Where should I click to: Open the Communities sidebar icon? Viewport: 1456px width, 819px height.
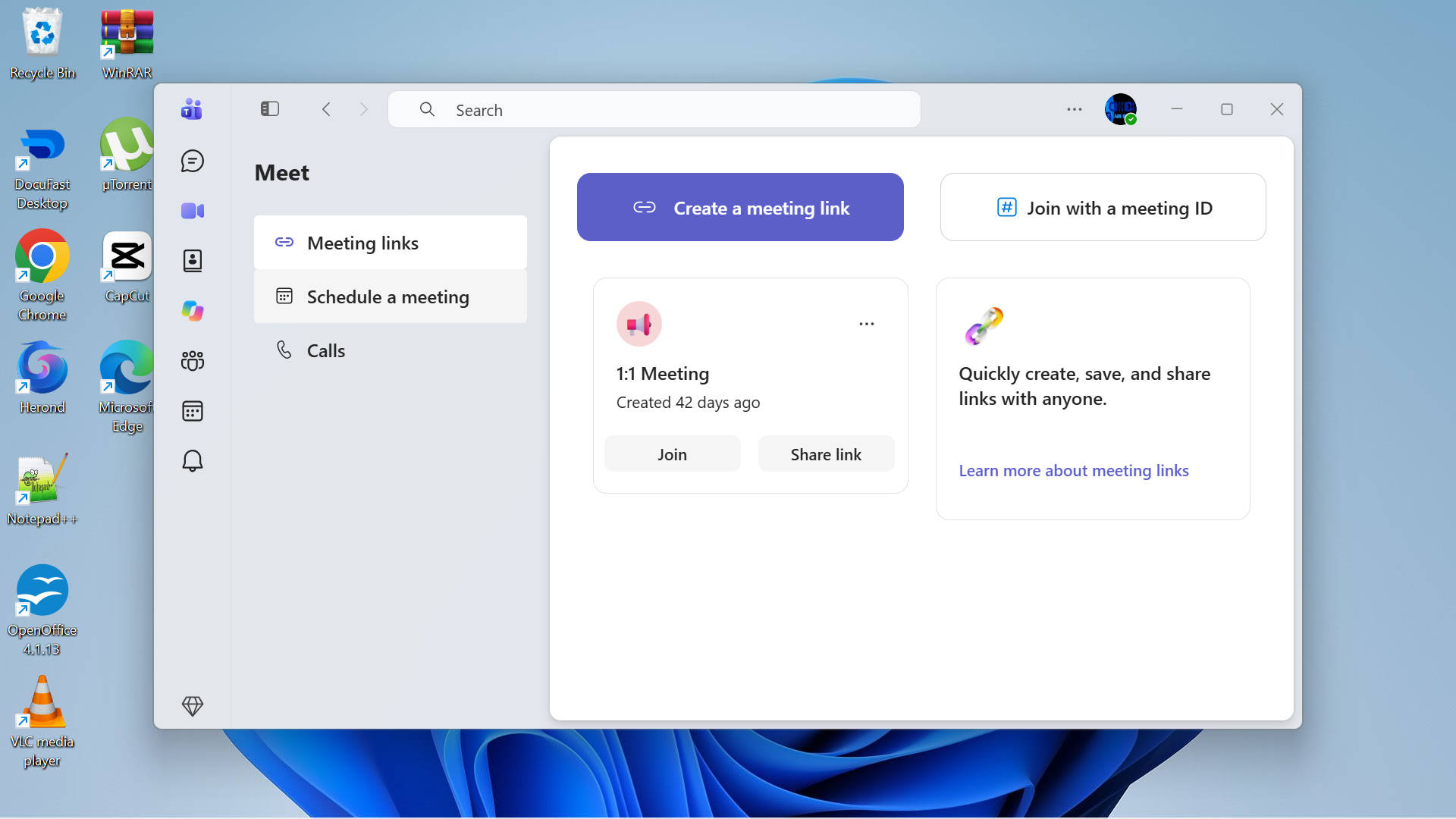[193, 361]
